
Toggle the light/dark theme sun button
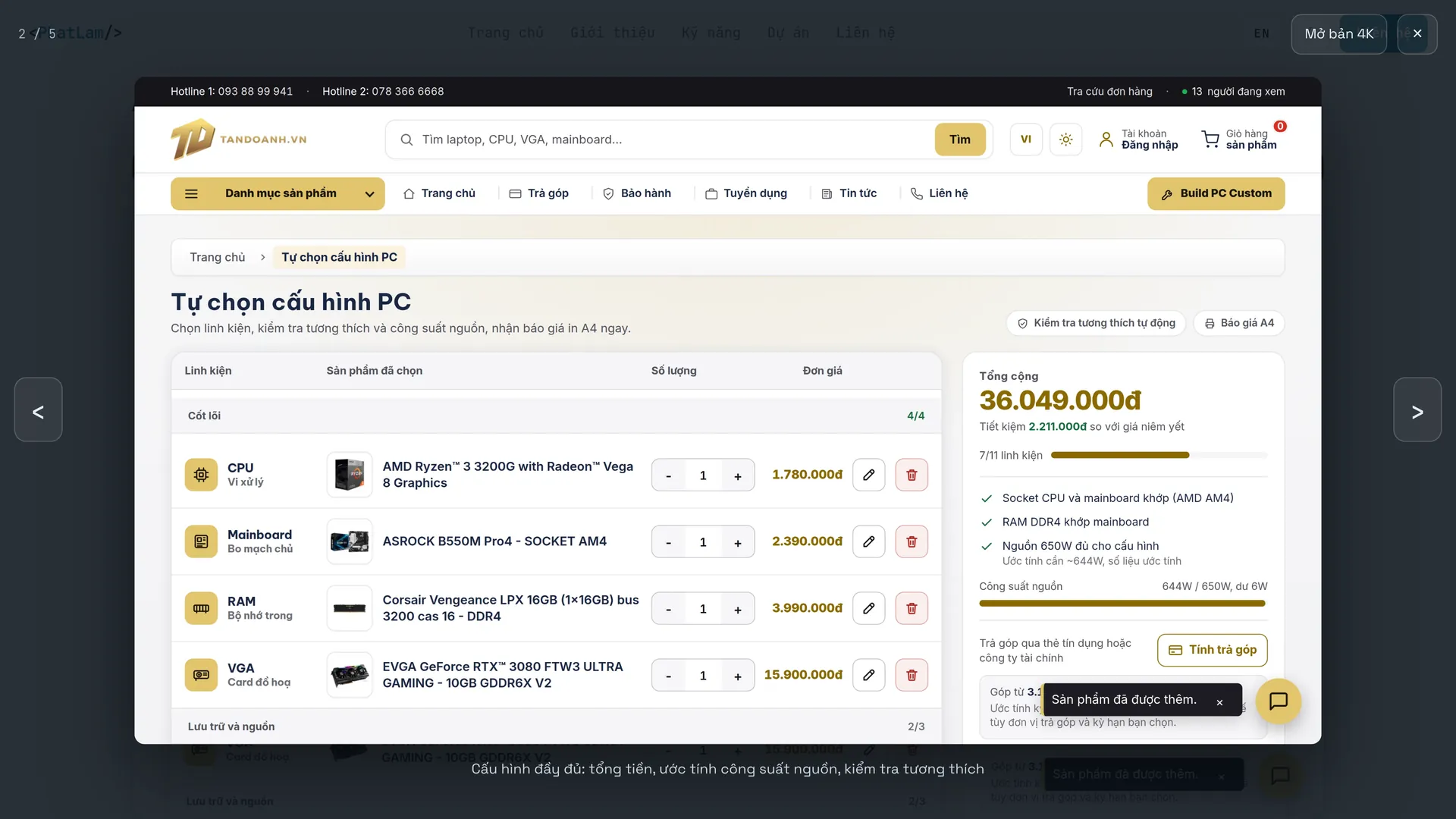click(1065, 140)
